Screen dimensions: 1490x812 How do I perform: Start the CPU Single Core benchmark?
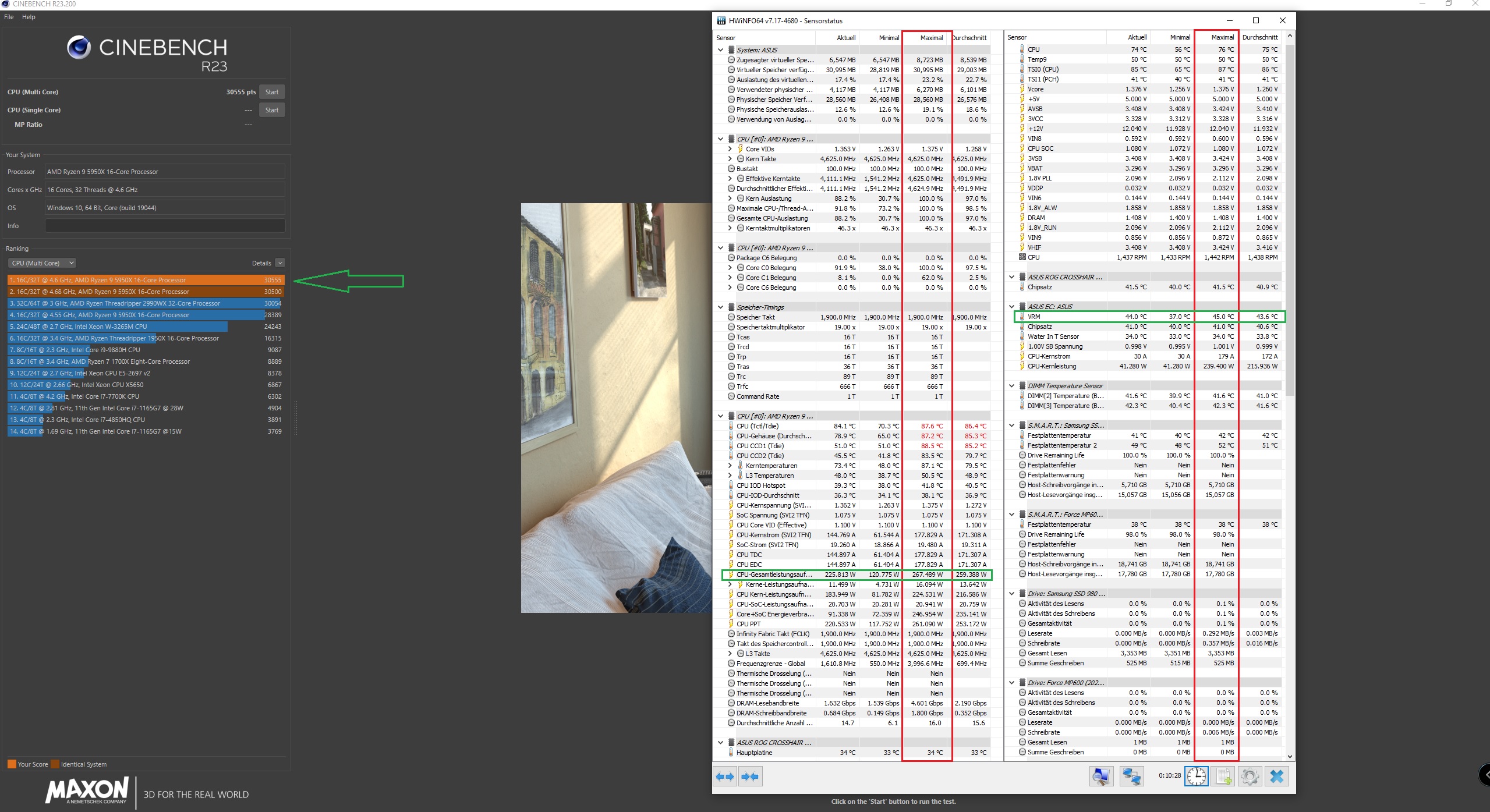(271, 110)
